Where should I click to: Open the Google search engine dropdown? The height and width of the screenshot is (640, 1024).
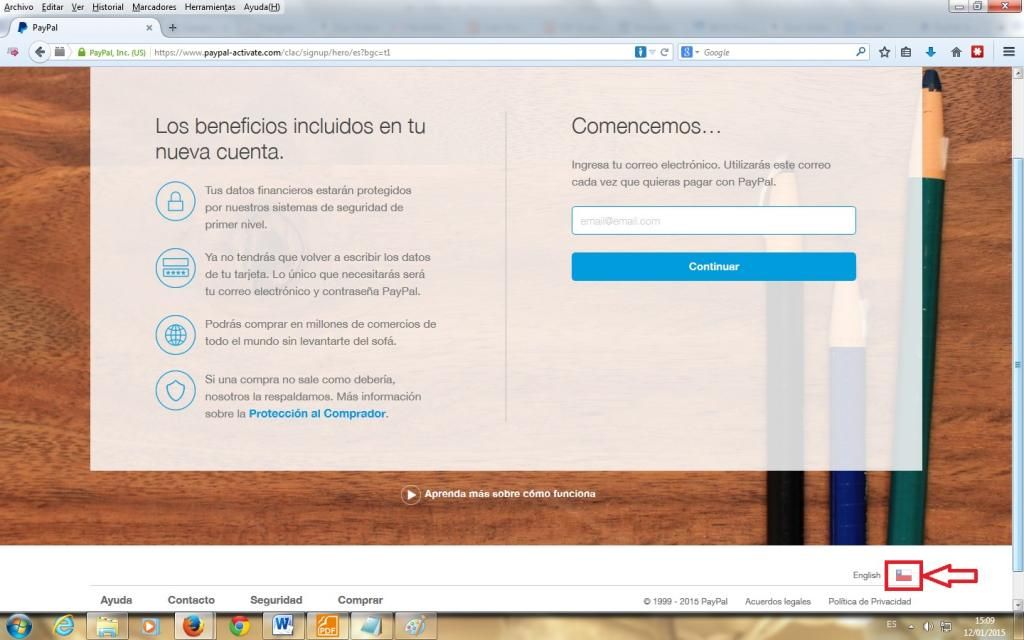coord(690,52)
